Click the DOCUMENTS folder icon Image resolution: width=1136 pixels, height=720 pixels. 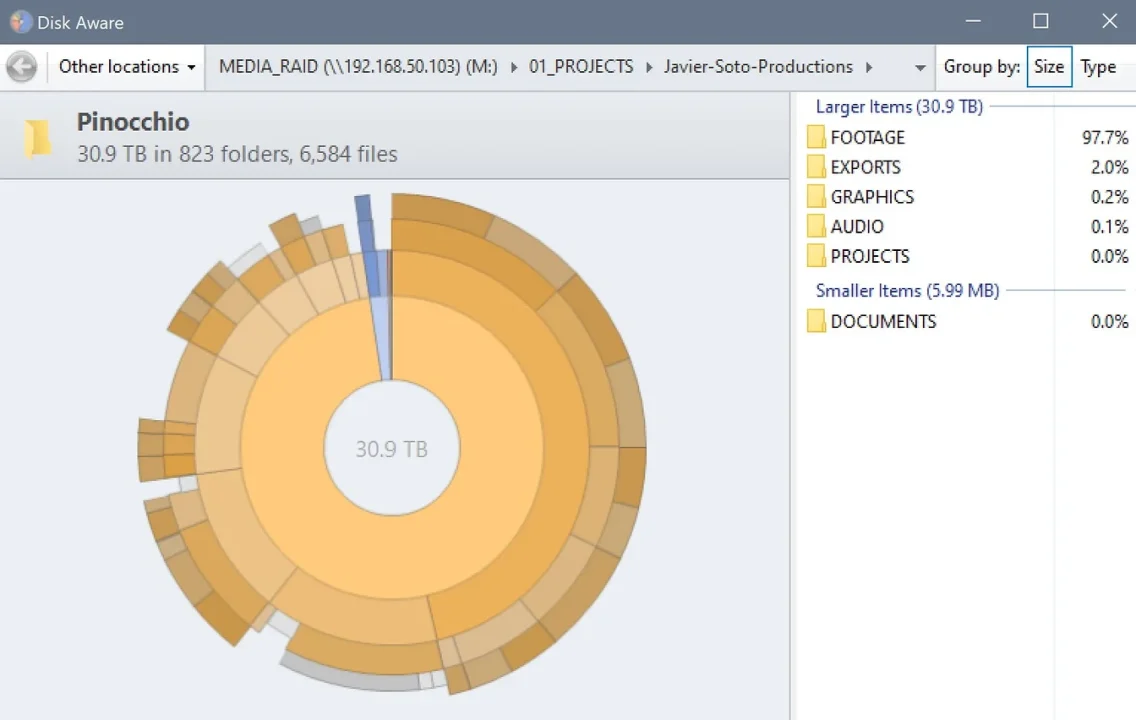pos(816,321)
